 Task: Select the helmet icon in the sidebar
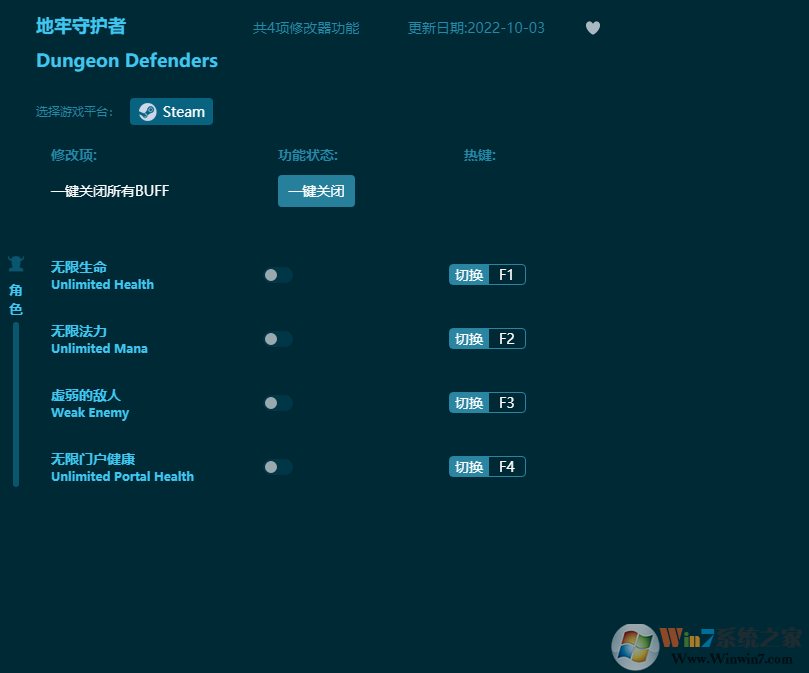16,263
